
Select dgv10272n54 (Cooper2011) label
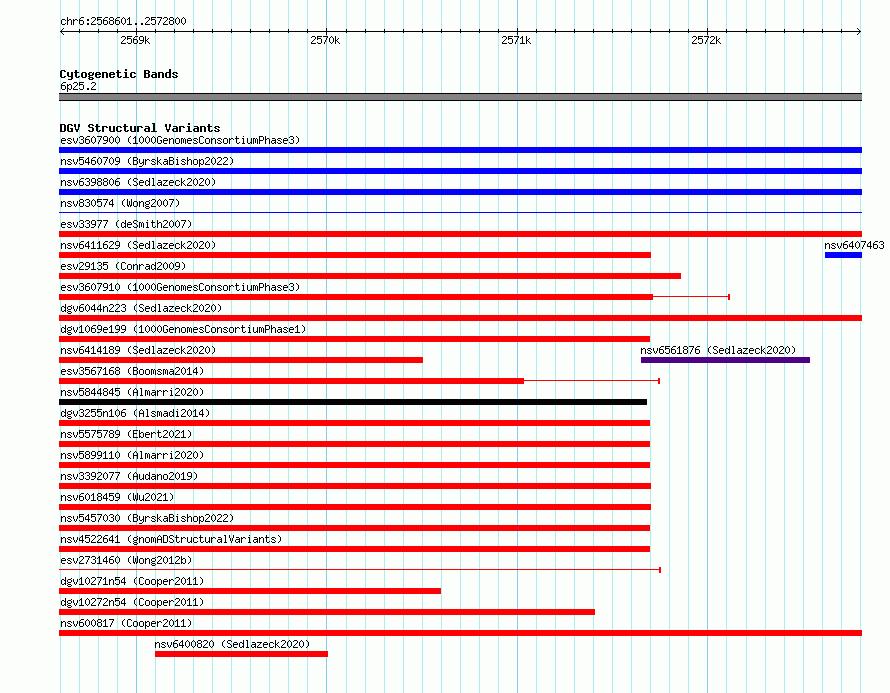pyautogui.click(x=132, y=602)
